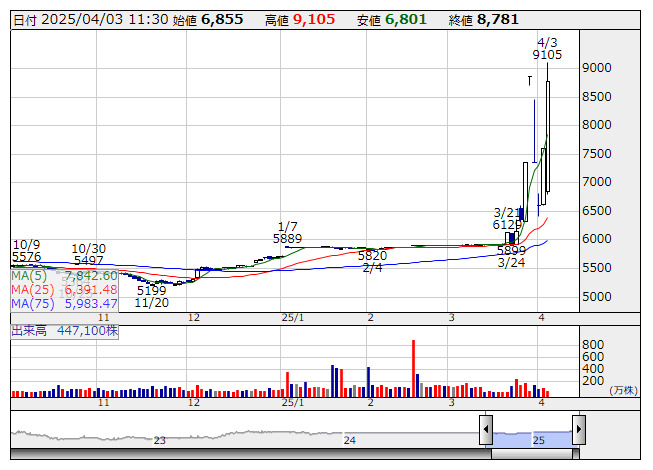Click the left range handle arrow in navigator

click(x=486, y=430)
